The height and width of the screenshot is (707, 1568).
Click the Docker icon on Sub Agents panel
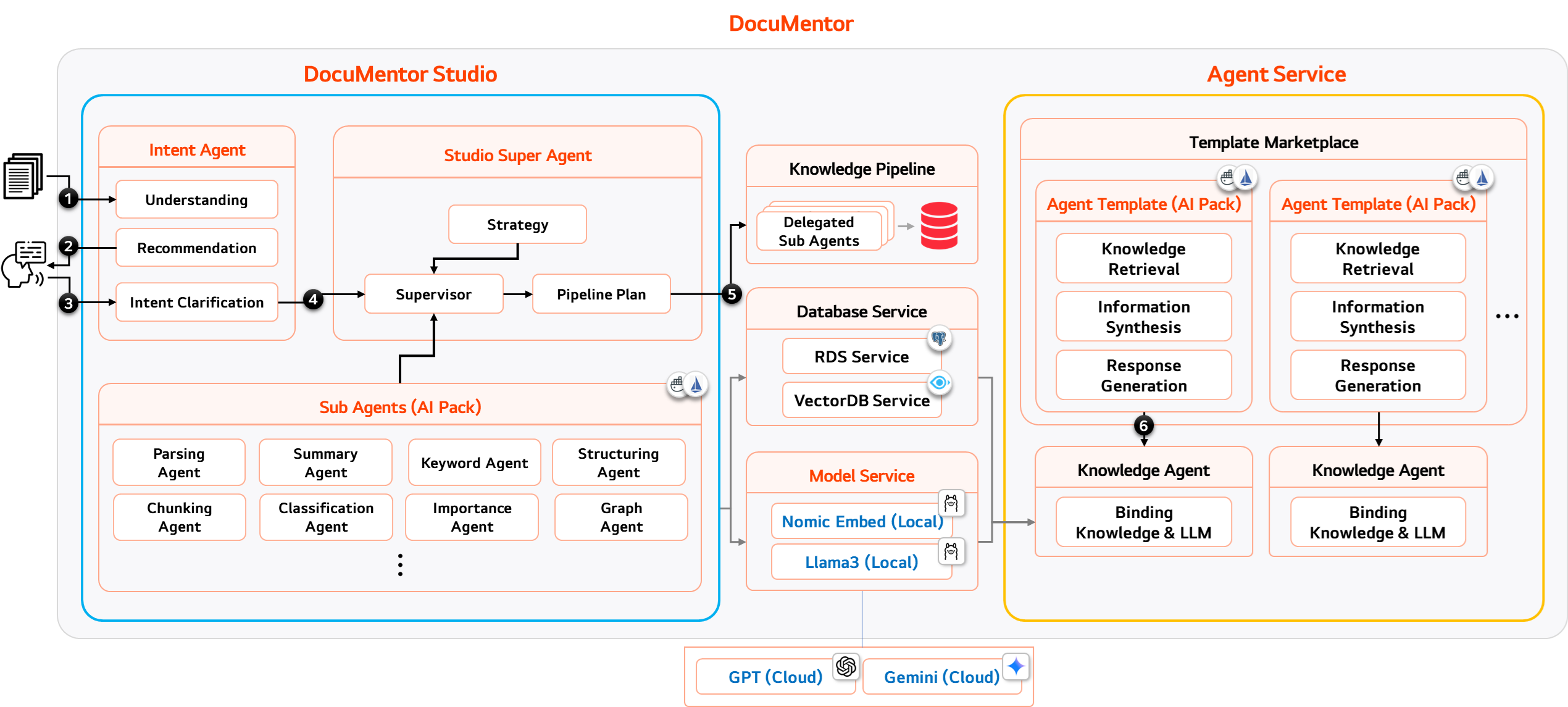[x=678, y=384]
